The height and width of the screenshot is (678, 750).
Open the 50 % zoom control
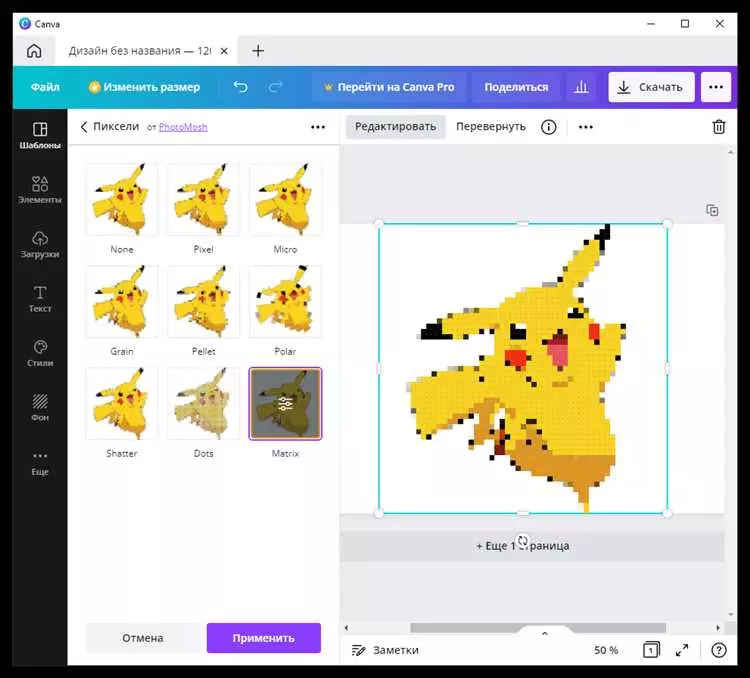(606, 650)
